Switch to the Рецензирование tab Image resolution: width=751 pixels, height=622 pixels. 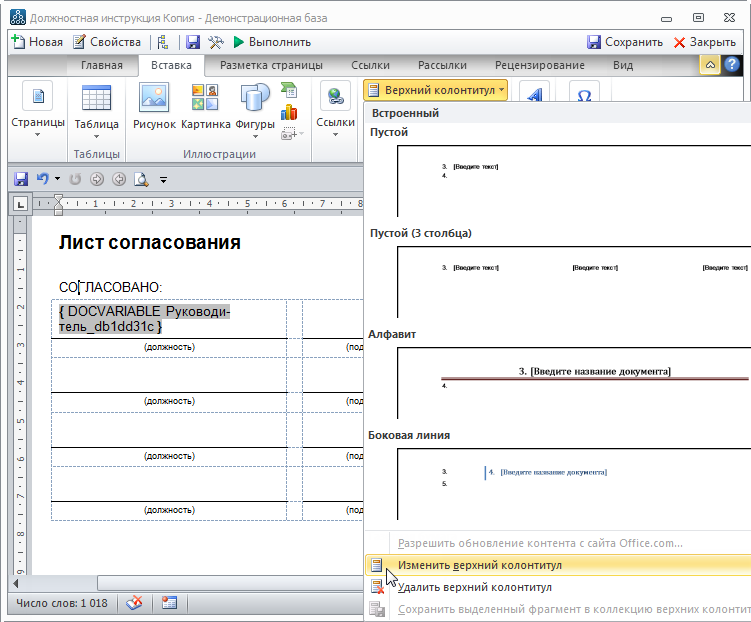pos(539,65)
